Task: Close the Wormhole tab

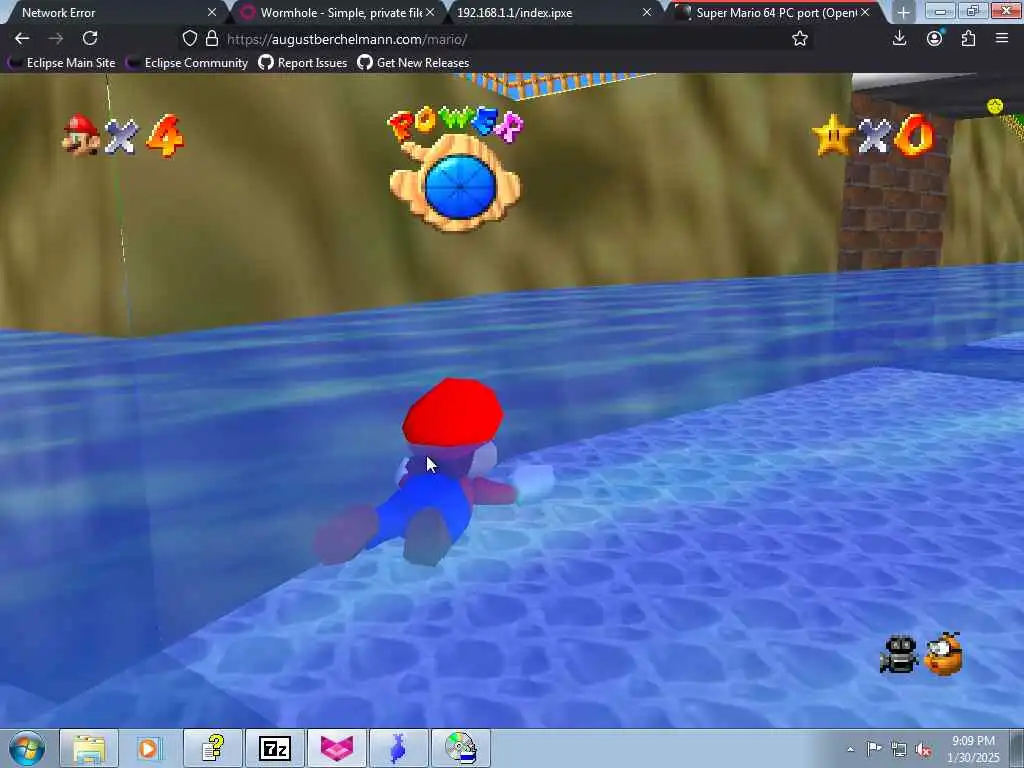Action: [x=430, y=12]
